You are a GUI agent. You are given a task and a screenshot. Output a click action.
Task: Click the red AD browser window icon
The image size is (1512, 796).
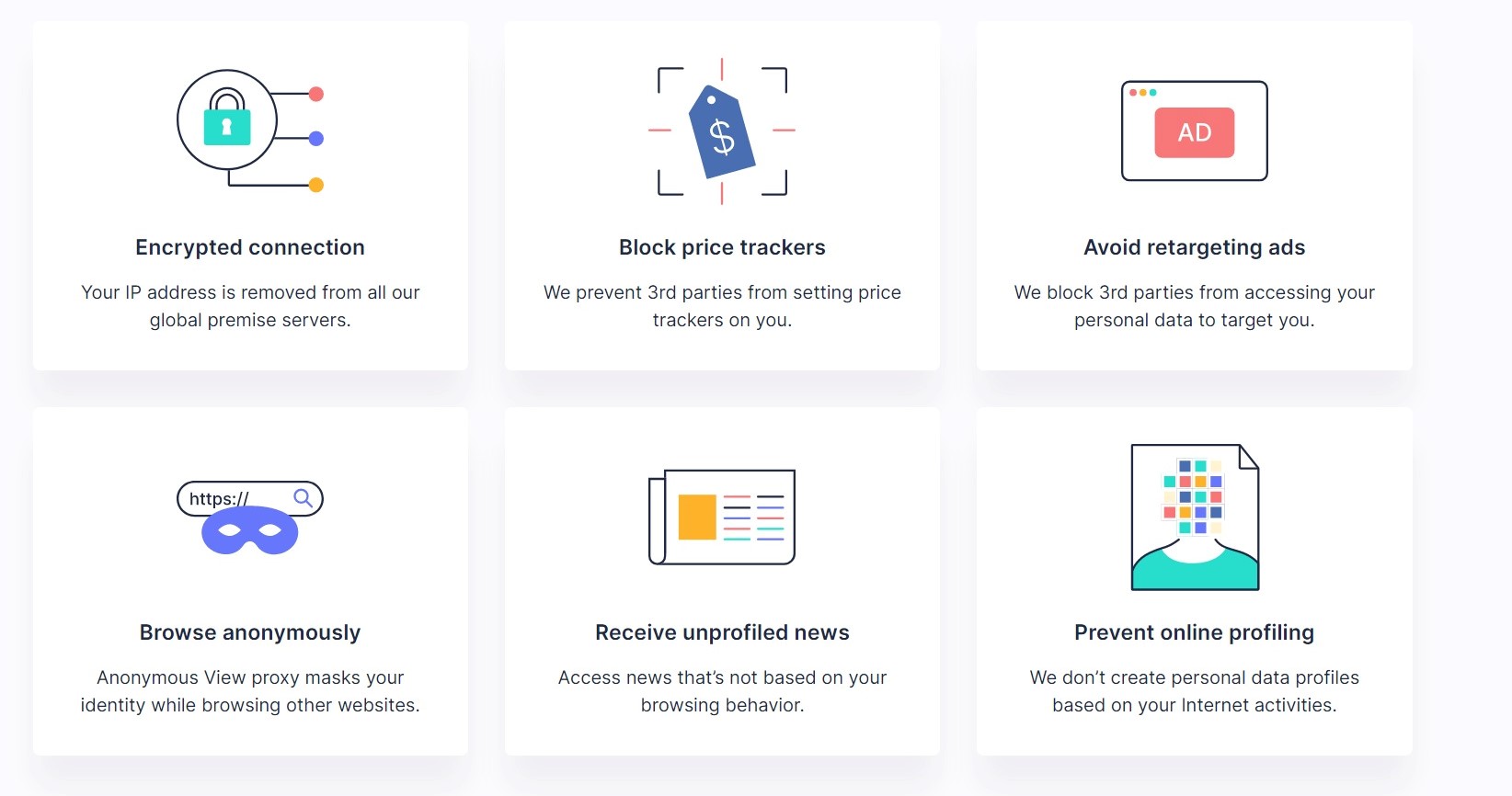coord(1194,131)
